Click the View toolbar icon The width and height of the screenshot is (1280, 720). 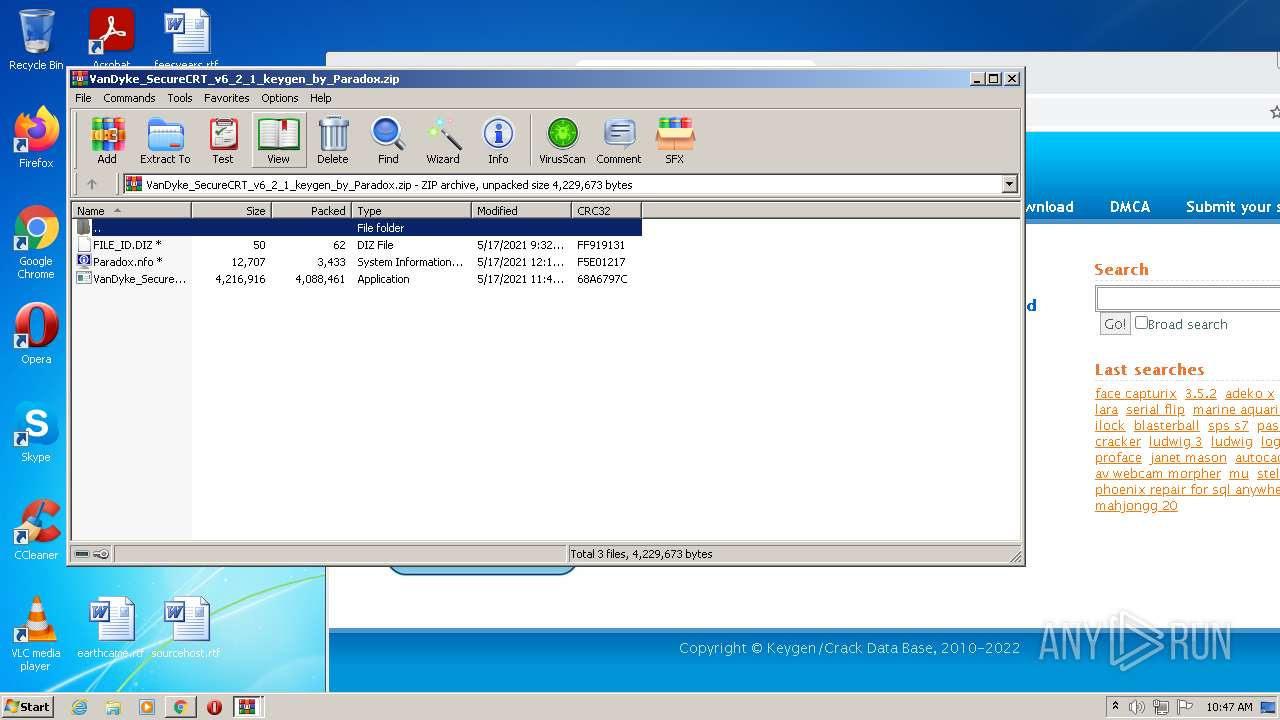[x=278, y=140]
